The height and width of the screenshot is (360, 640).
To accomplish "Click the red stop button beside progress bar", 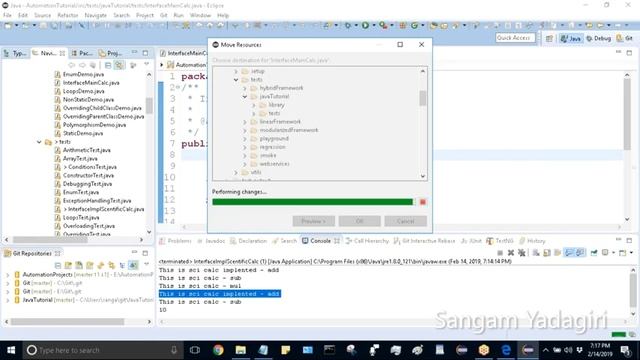I will pyautogui.click(x=423, y=202).
